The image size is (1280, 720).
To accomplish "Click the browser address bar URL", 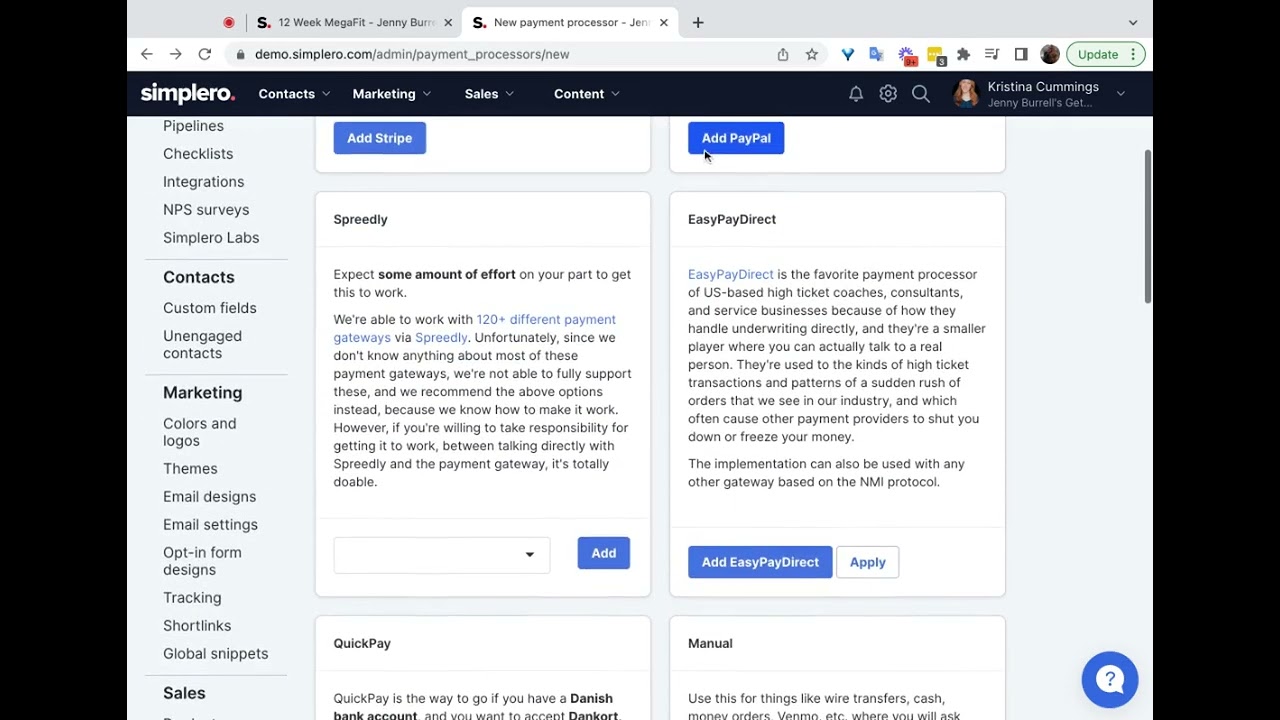I will [x=412, y=54].
